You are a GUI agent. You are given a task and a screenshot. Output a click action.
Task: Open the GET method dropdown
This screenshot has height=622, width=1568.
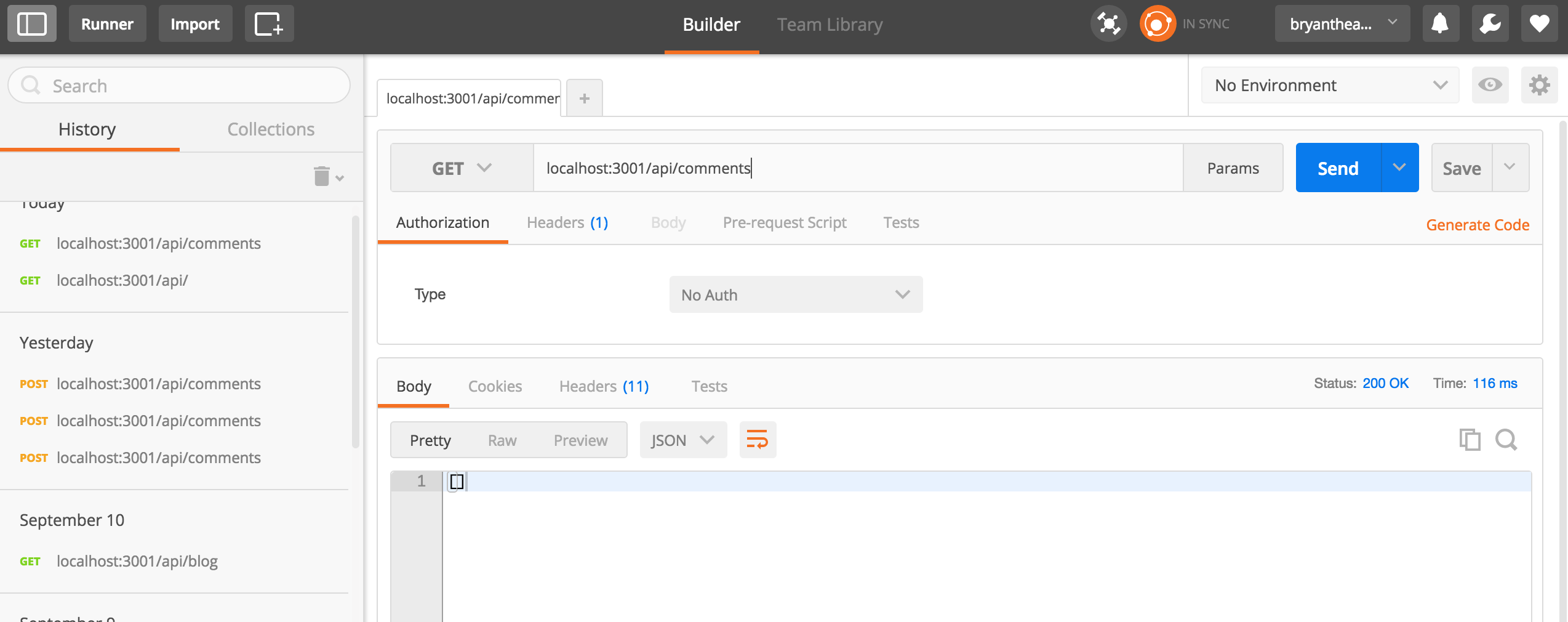click(462, 168)
